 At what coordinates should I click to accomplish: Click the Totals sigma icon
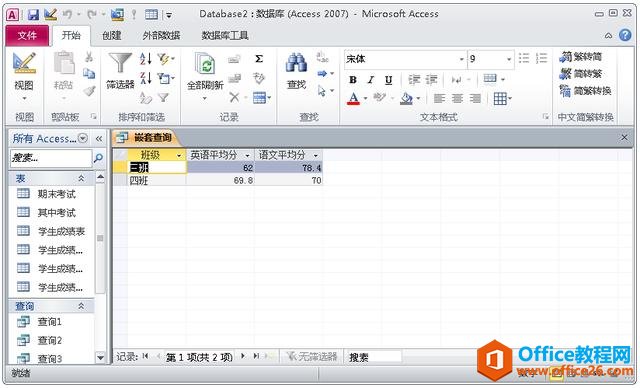tap(259, 59)
